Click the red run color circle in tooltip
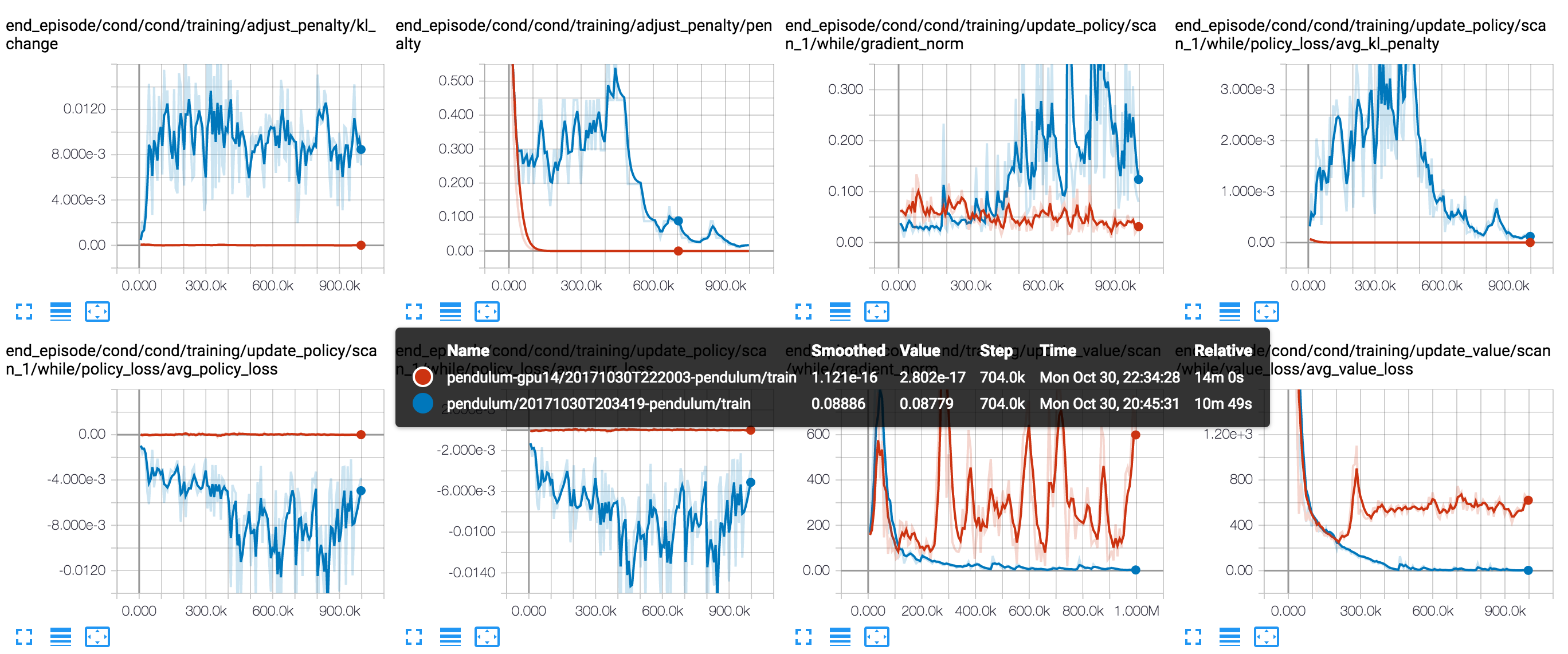 point(424,377)
